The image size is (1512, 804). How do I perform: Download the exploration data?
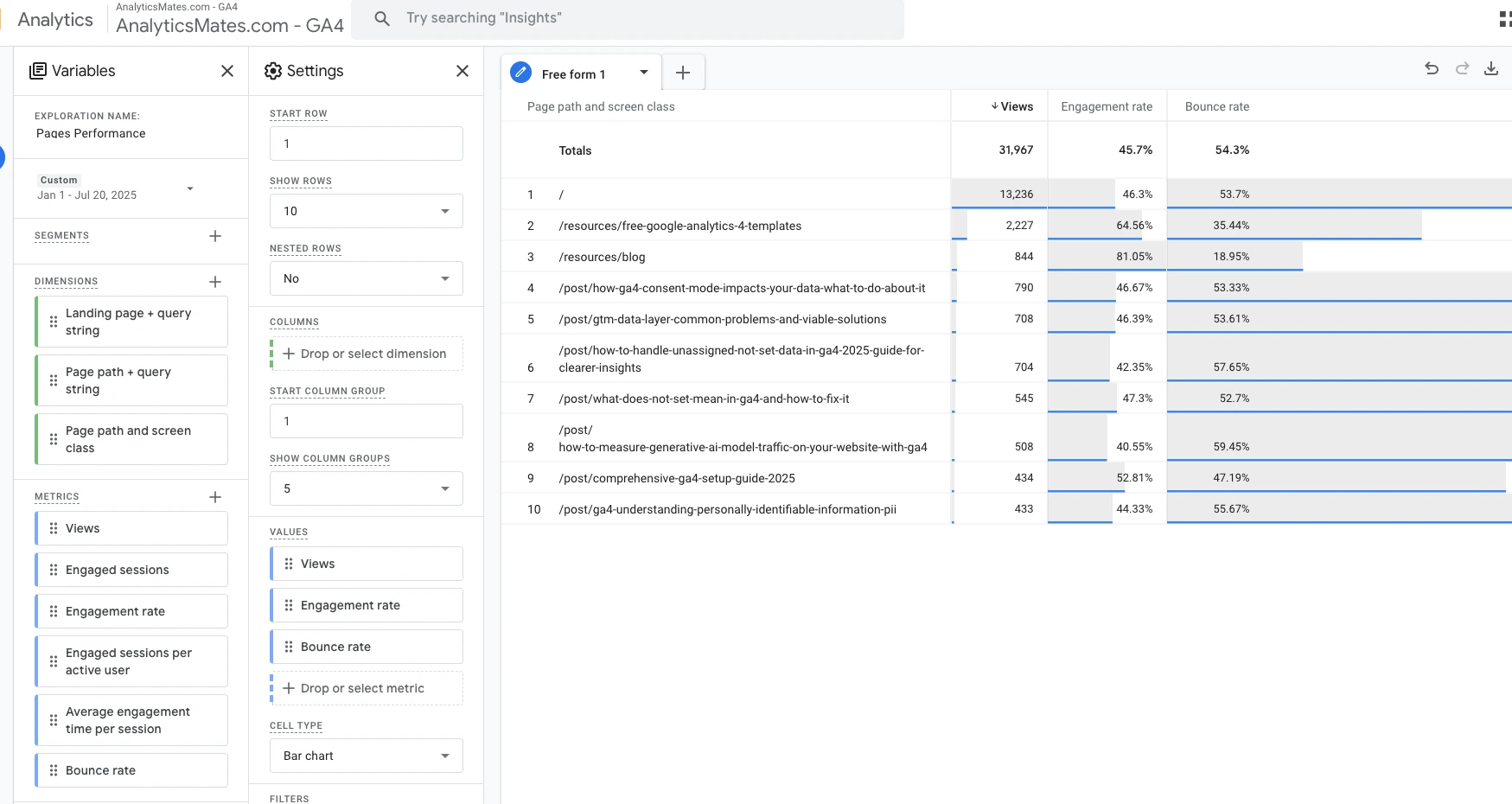click(x=1491, y=69)
